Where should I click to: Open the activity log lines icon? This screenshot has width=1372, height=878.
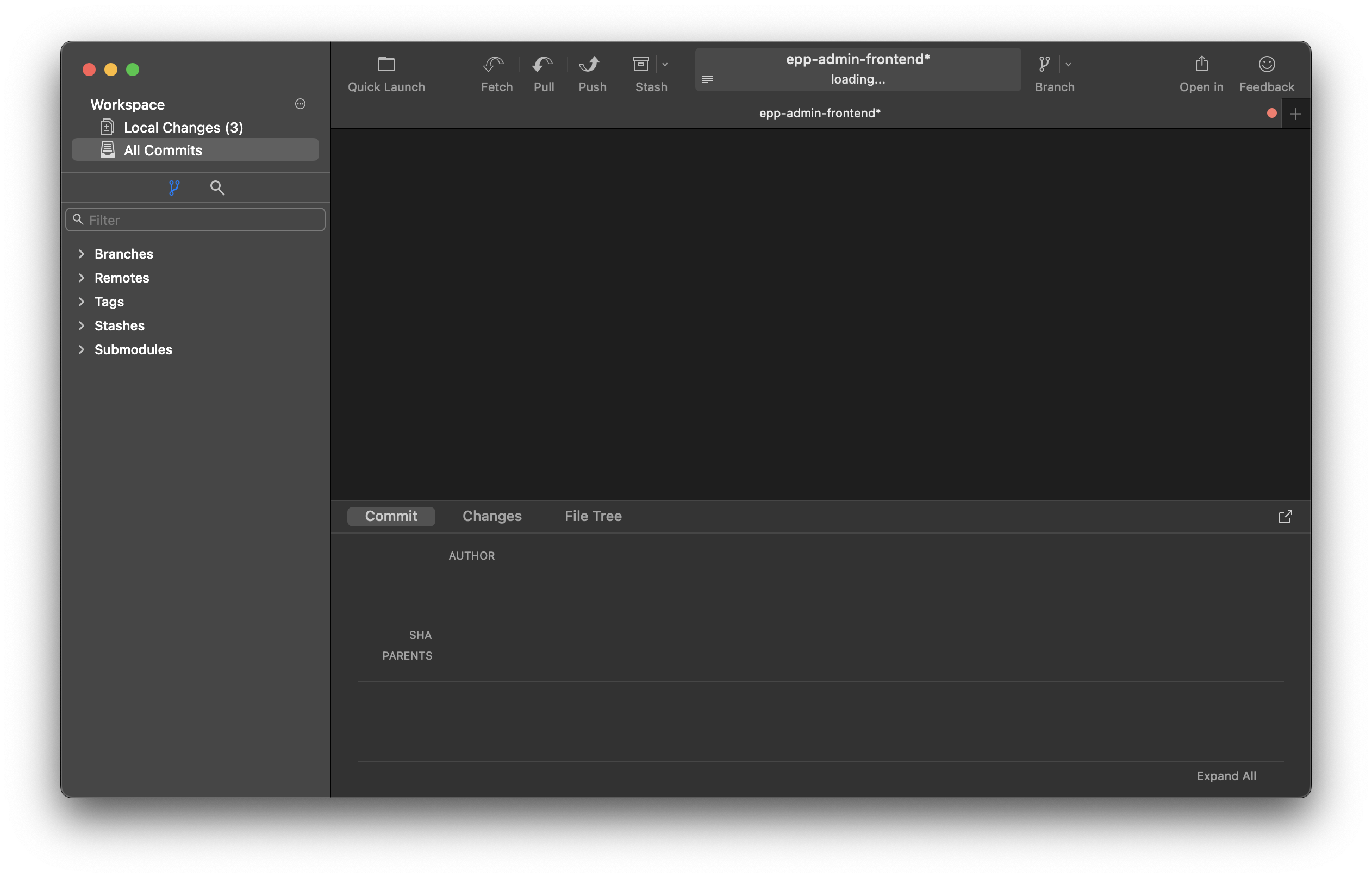point(707,79)
